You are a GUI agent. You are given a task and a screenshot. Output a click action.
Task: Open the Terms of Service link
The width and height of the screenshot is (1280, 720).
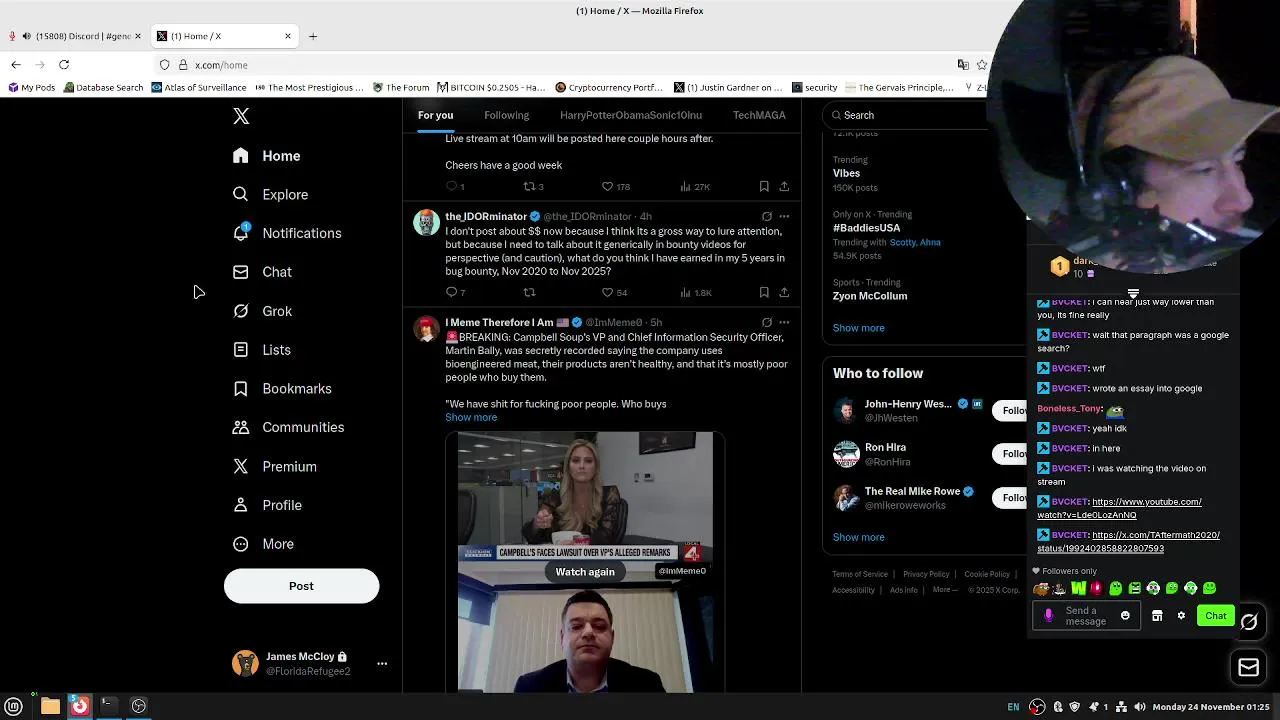860,574
